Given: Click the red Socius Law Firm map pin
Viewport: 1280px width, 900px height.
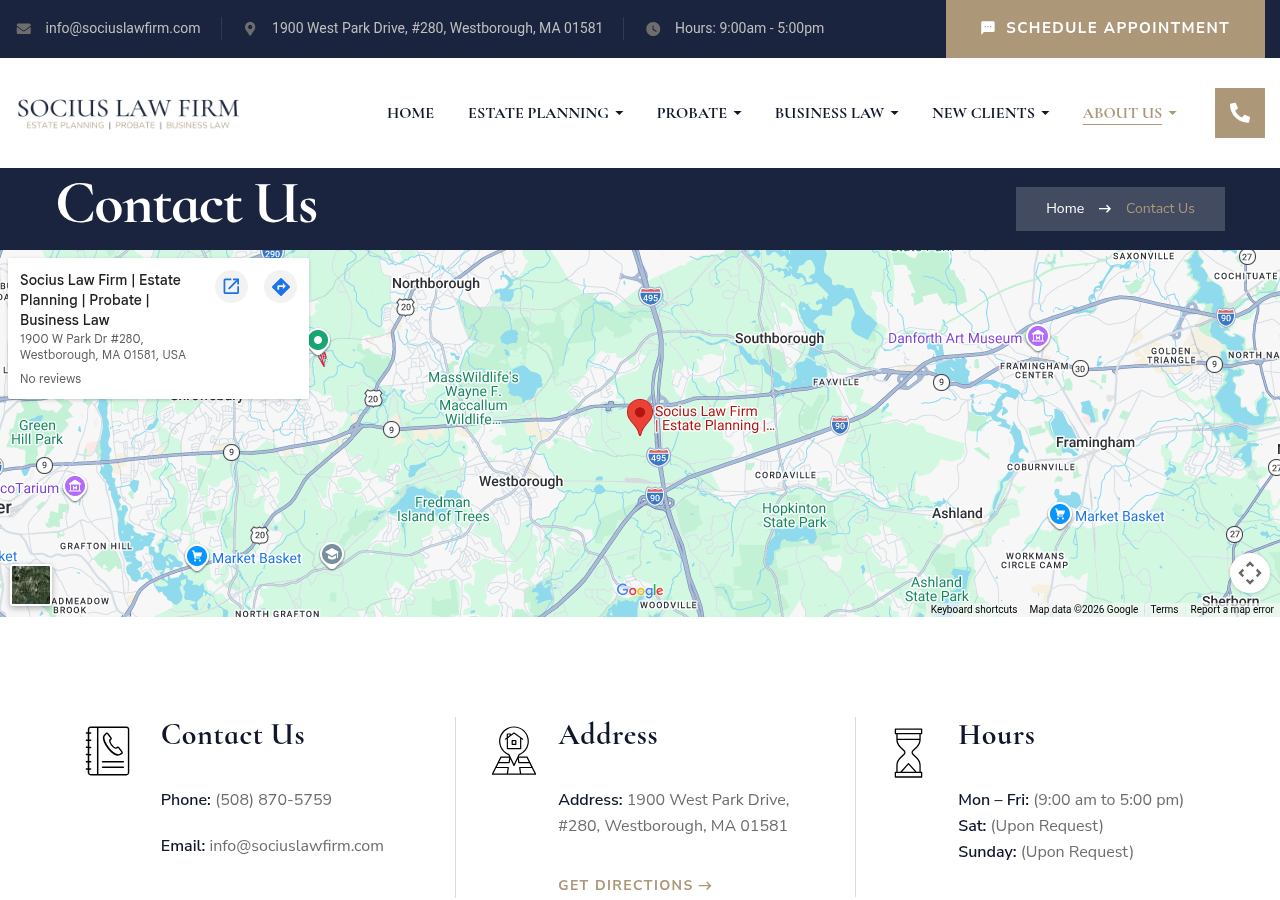Looking at the screenshot, I should click(640, 417).
